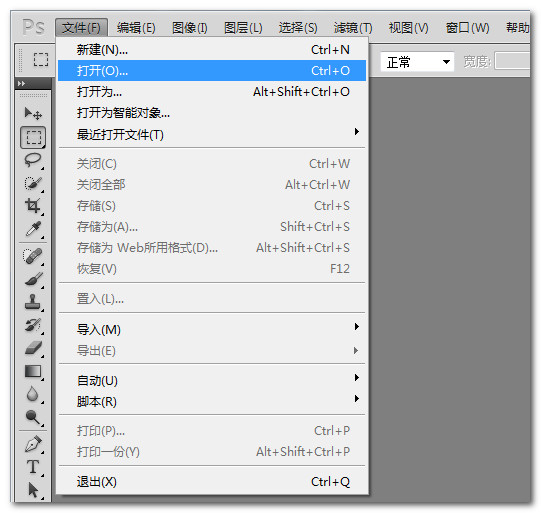
Task: Expand the toolbox using double-arrow icon
Action: (21, 83)
